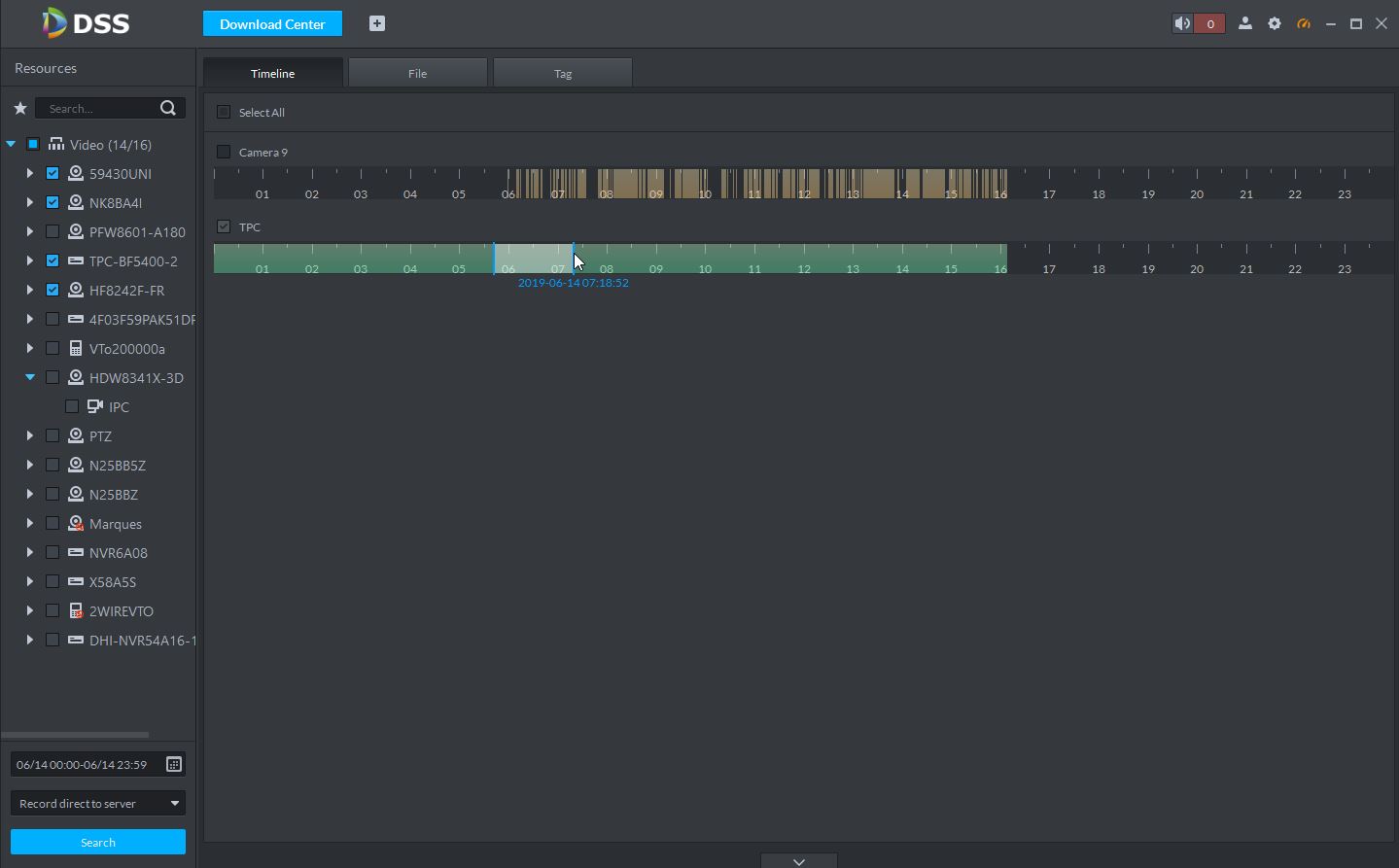Open the Download Center tab
Viewport: 1399px width, 868px height.
coord(272,23)
